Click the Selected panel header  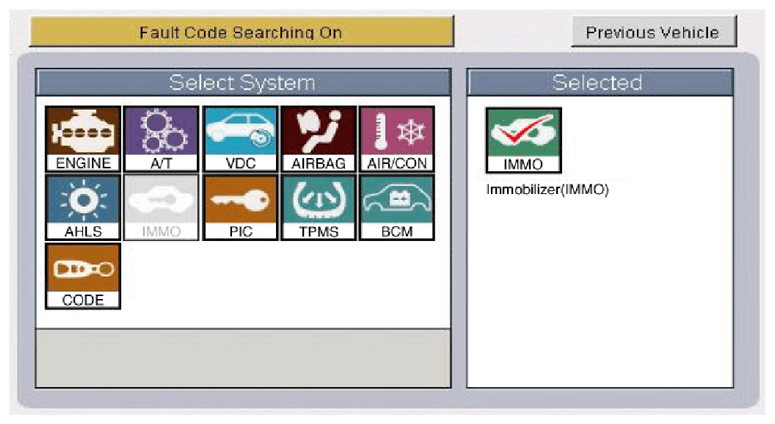(598, 82)
